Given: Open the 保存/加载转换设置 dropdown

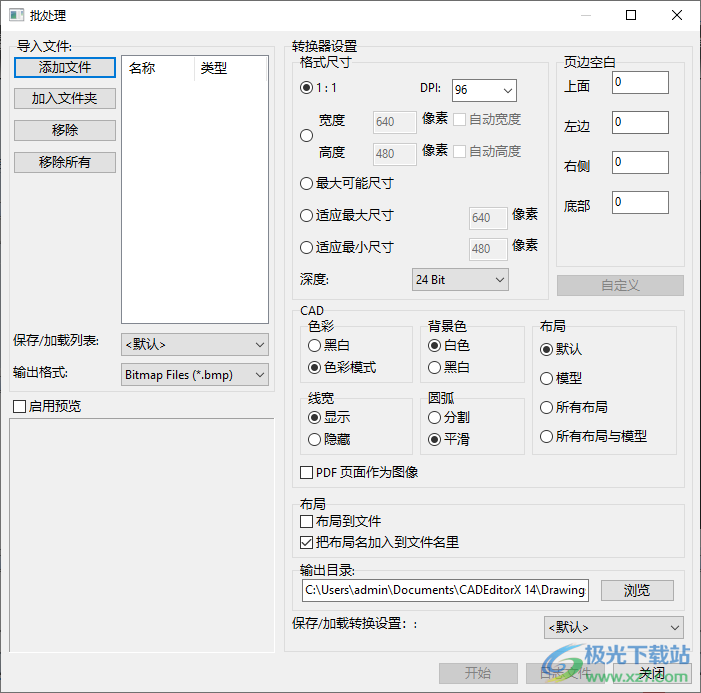Looking at the screenshot, I should (x=613, y=627).
